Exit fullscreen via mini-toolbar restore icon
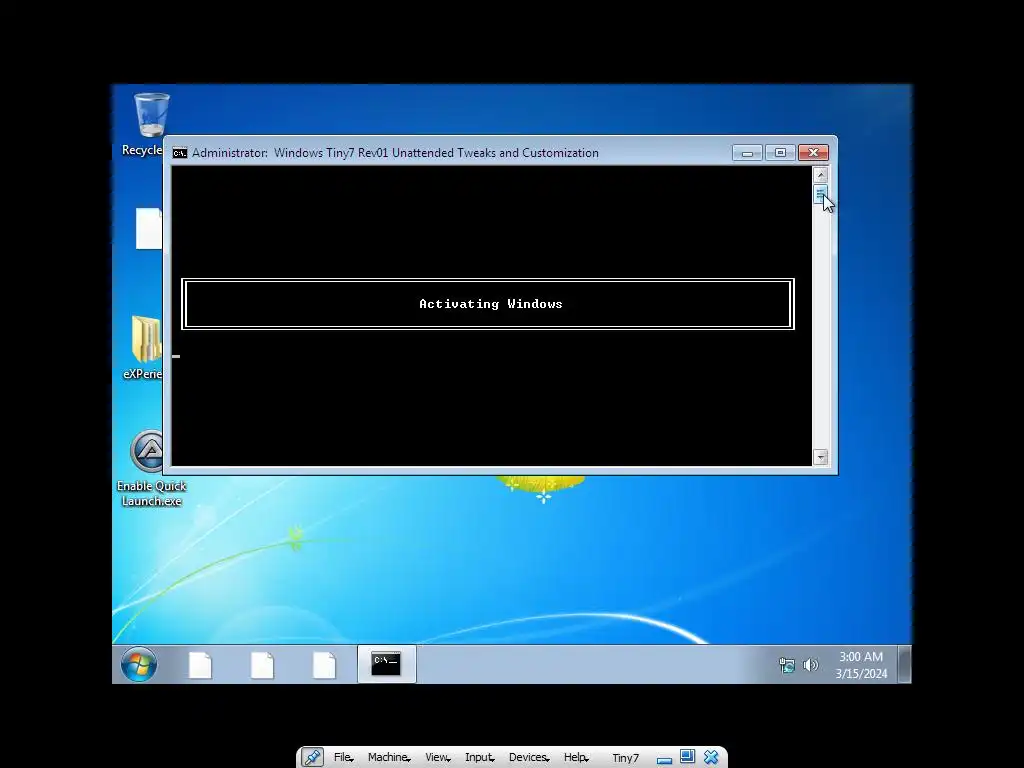The width and height of the screenshot is (1024, 768). pos(687,757)
